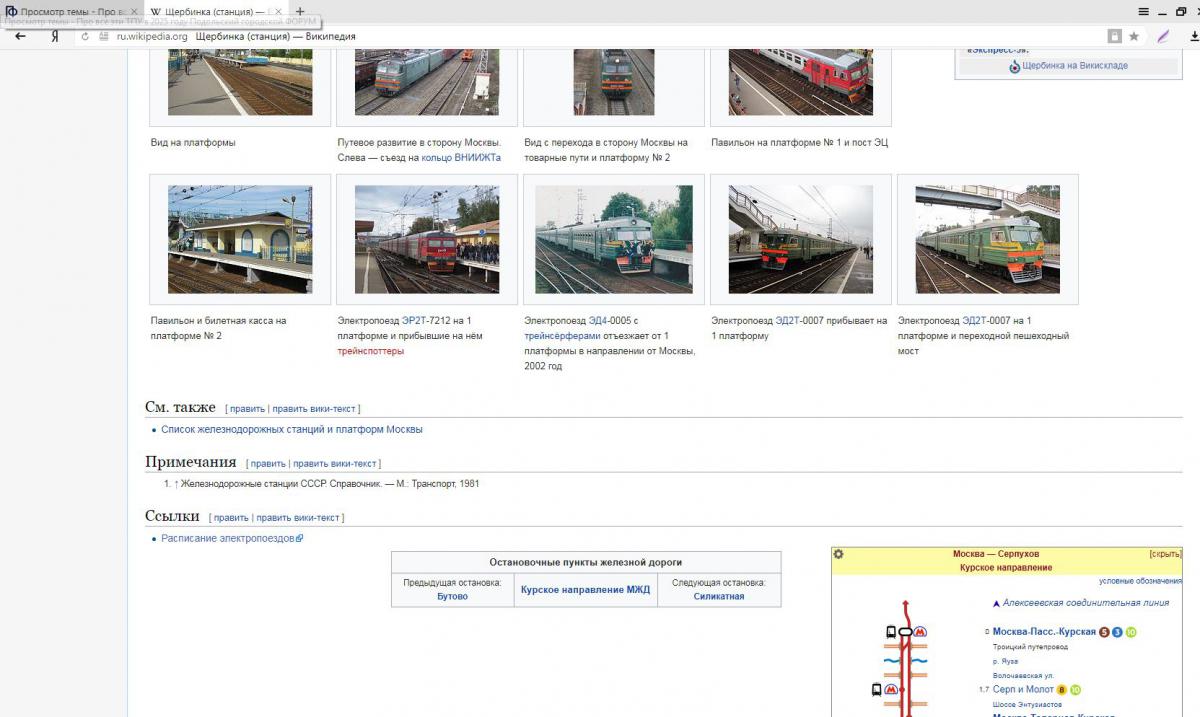Open the browser hamburger menu
Image resolution: width=1200 pixels, height=717 pixels.
click(x=1143, y=11)
